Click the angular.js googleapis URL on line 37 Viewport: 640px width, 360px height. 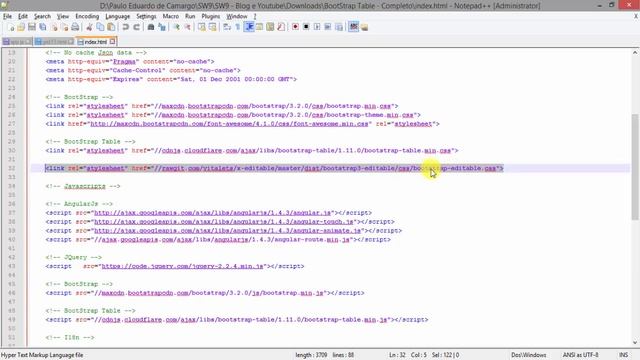click(x=212, y=213)
